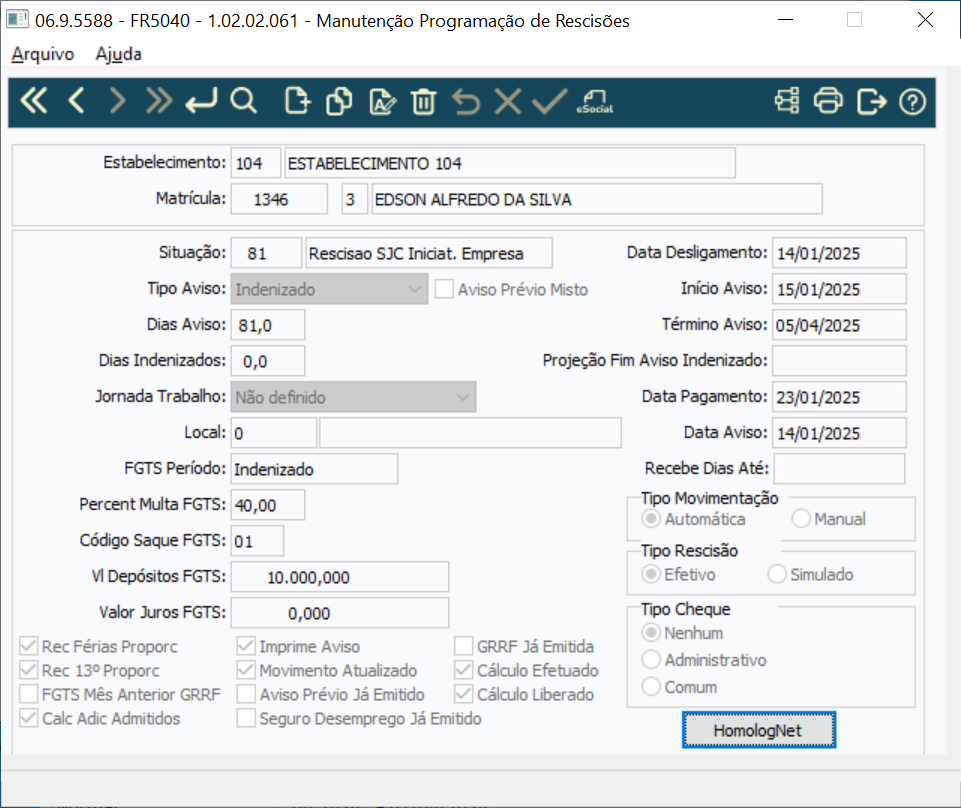Click Projeção Fim Aviso Indenizado field
Viewport: 961px width, 808px height.
[839, 361]
